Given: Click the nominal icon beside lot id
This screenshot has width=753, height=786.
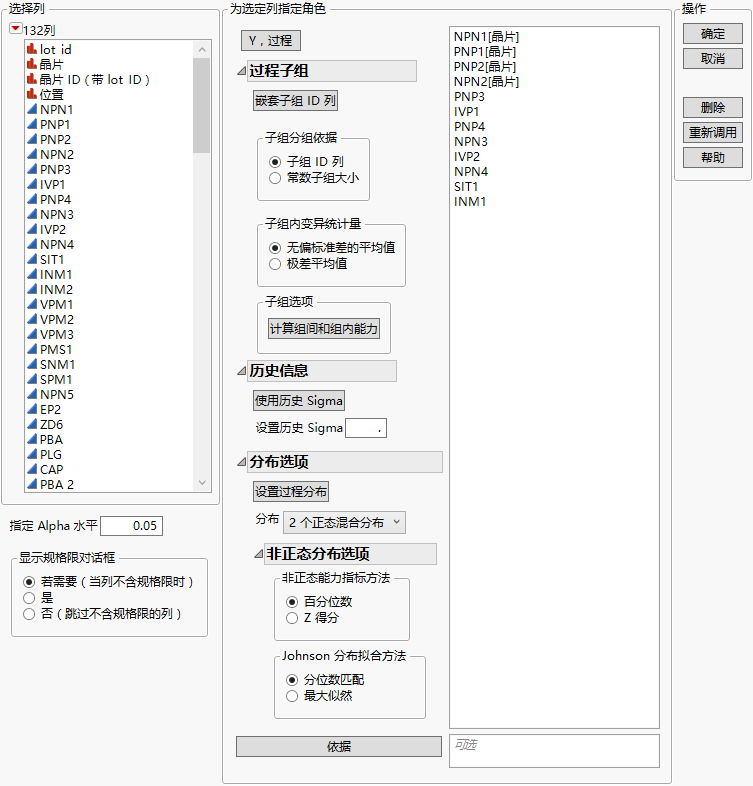Looking at the screenshot, I should 32,49.
